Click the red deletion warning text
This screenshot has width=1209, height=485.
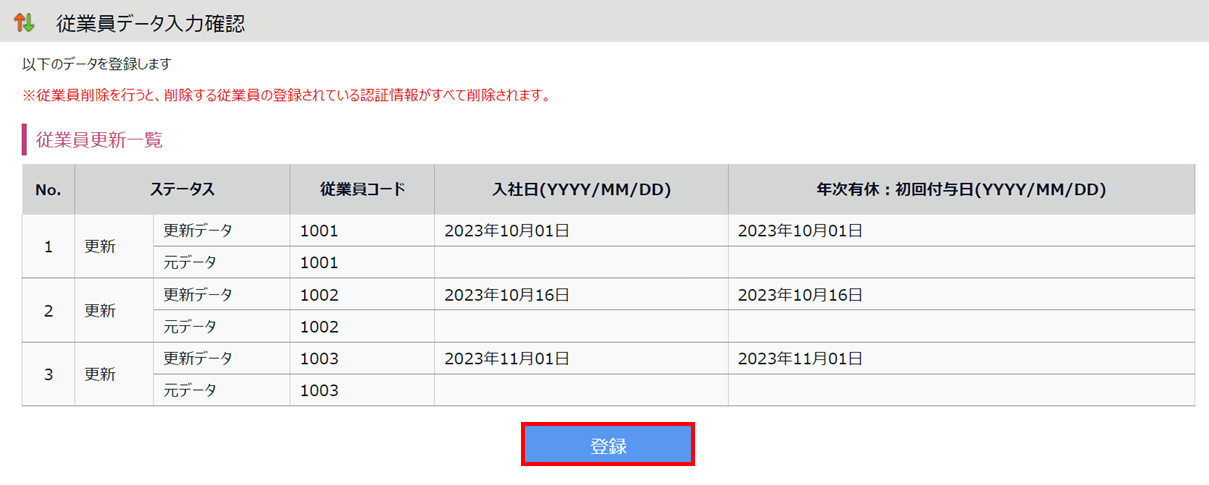(286, 96)
